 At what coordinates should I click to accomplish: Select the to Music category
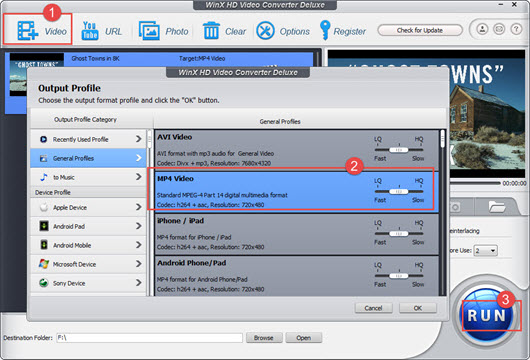[x=88, y=177]
